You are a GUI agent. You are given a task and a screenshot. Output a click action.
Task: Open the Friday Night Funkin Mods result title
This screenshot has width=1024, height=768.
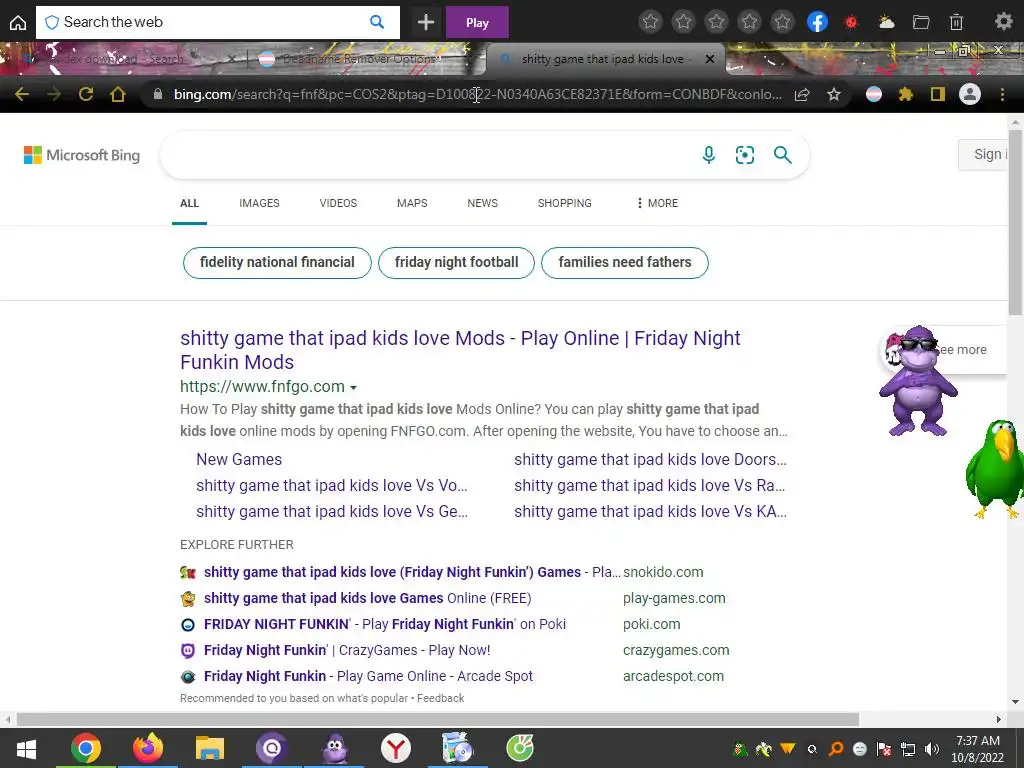point(460,350)
